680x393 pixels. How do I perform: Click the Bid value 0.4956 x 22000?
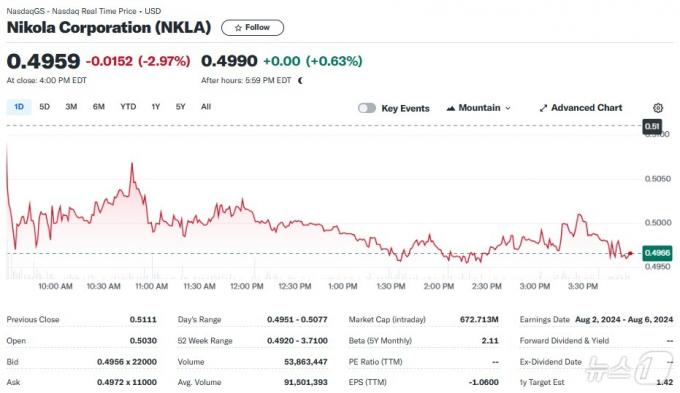(x=127, y=362)
